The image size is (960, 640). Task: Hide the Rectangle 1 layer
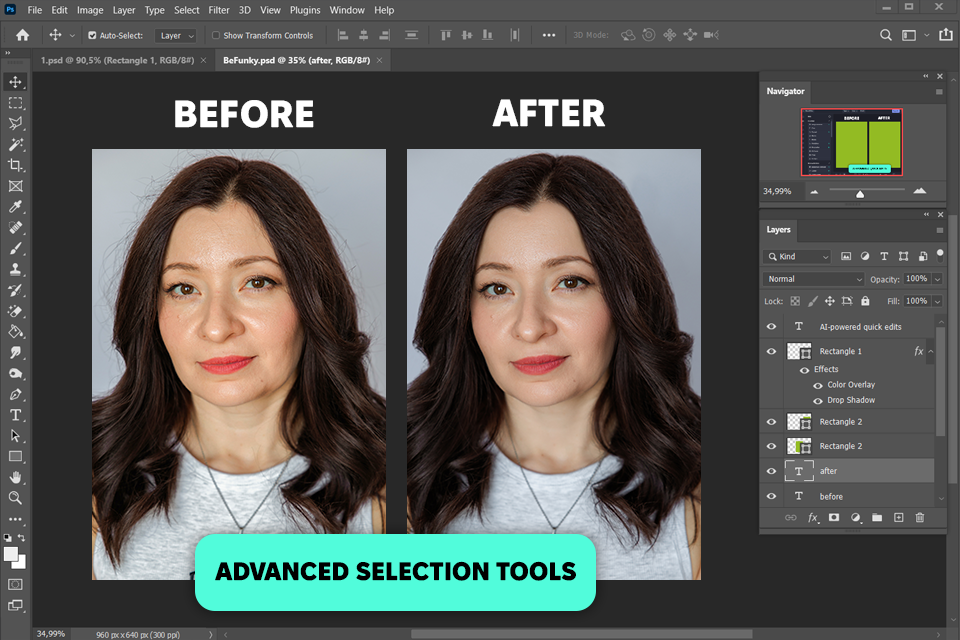tap(771, 352)
